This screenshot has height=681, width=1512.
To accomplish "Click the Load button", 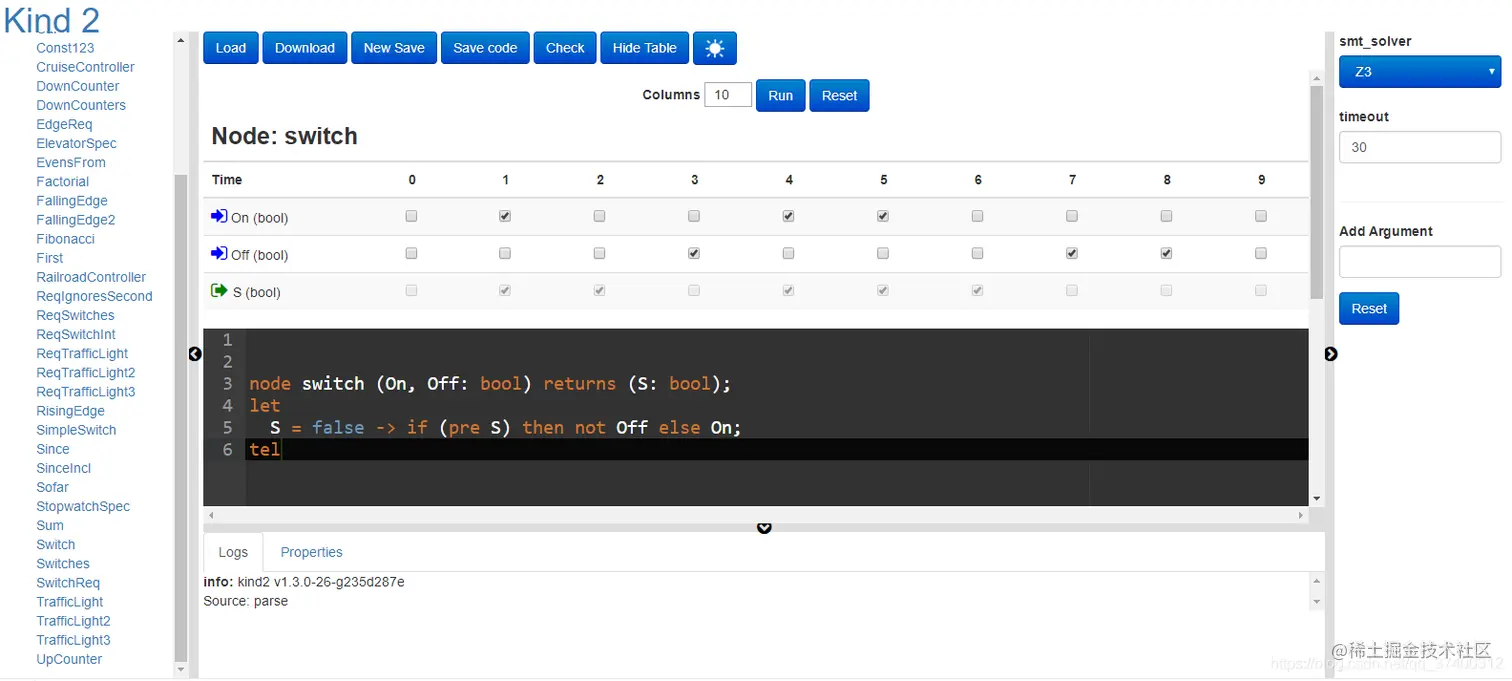I will (231, 48).
